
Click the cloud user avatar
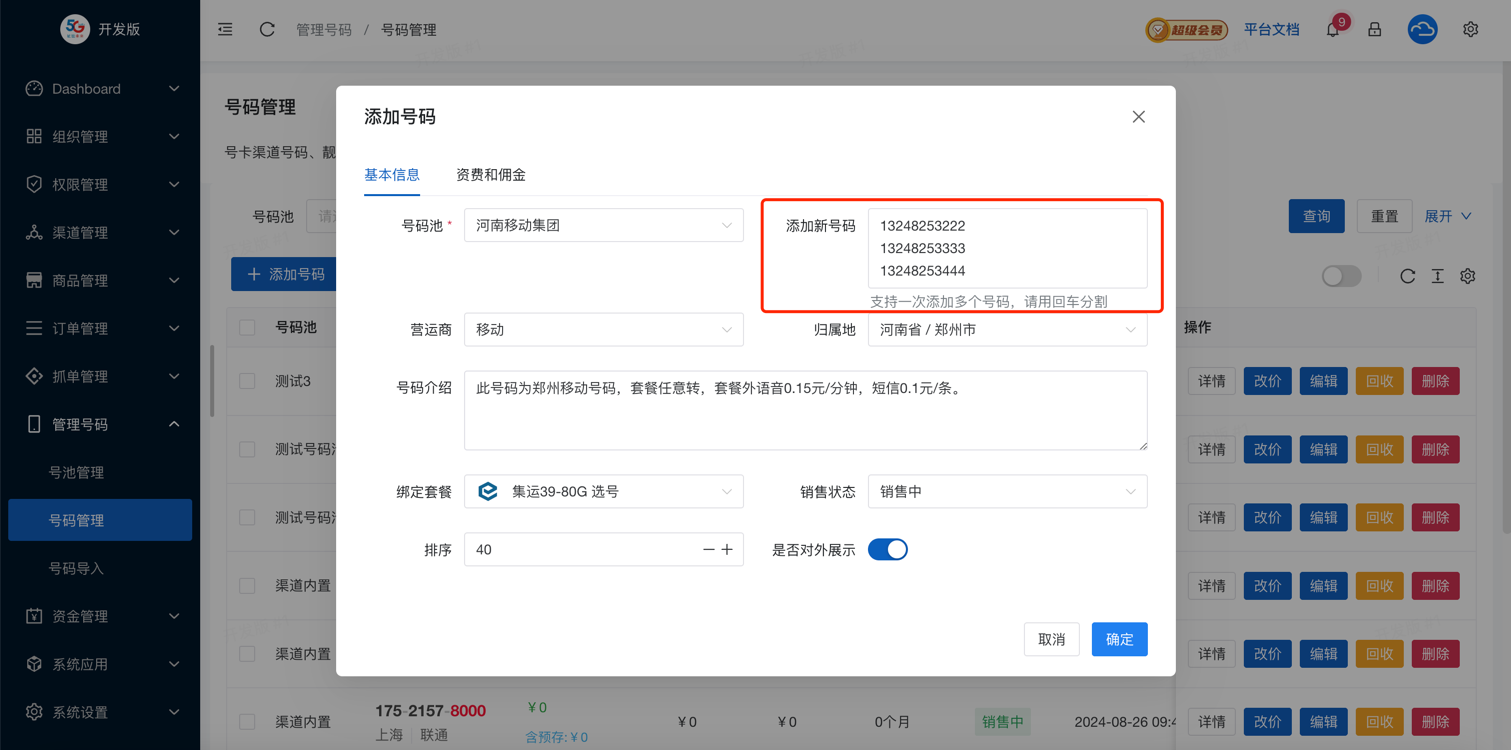[x=1422, y=30]
